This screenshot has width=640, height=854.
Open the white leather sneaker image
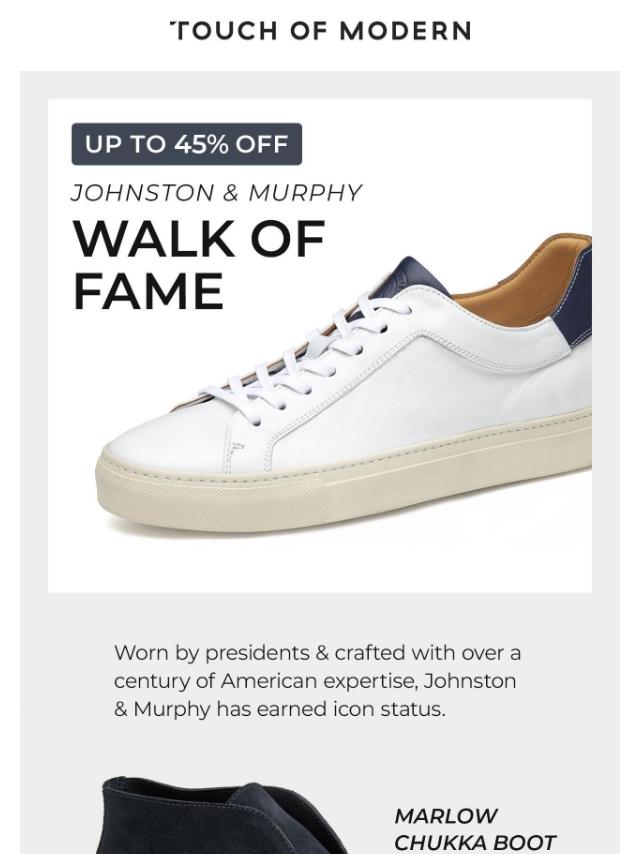pyautogui.click(x=344, y=384)
